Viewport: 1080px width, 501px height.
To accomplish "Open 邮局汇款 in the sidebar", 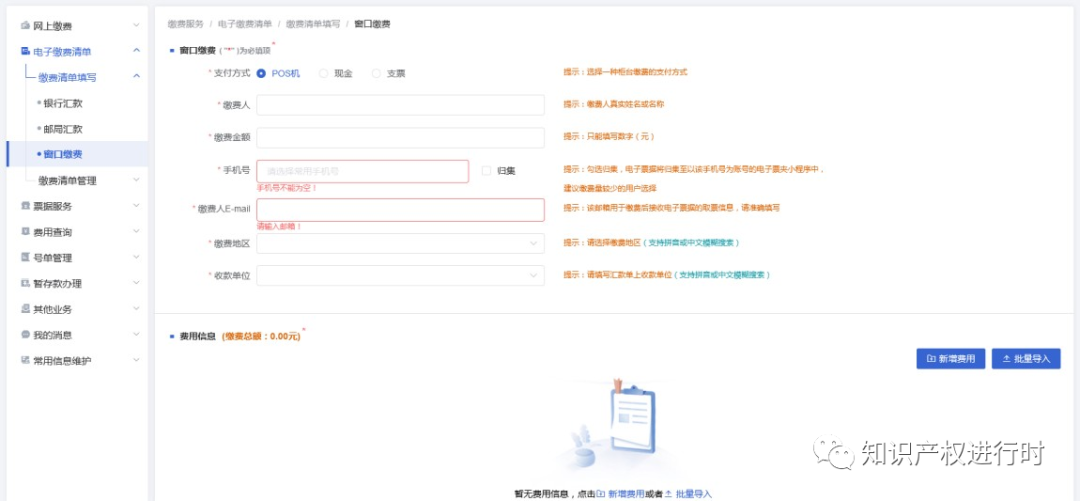I will point(63,129).
